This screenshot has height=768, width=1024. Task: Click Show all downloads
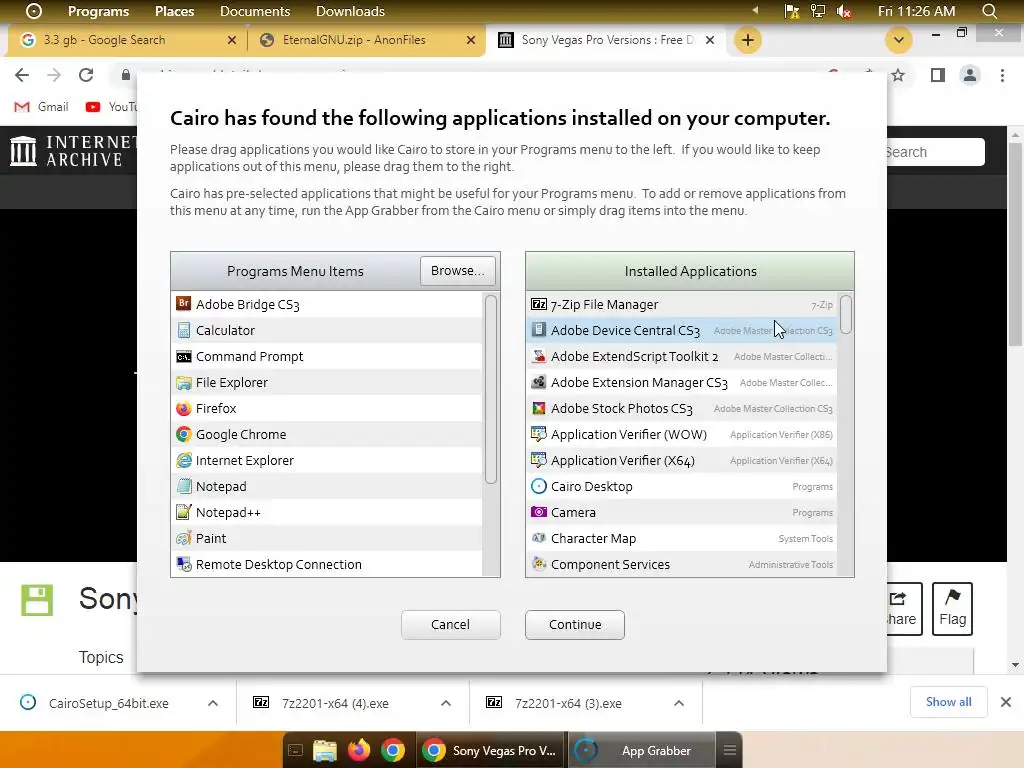click(x=948, y=702)
